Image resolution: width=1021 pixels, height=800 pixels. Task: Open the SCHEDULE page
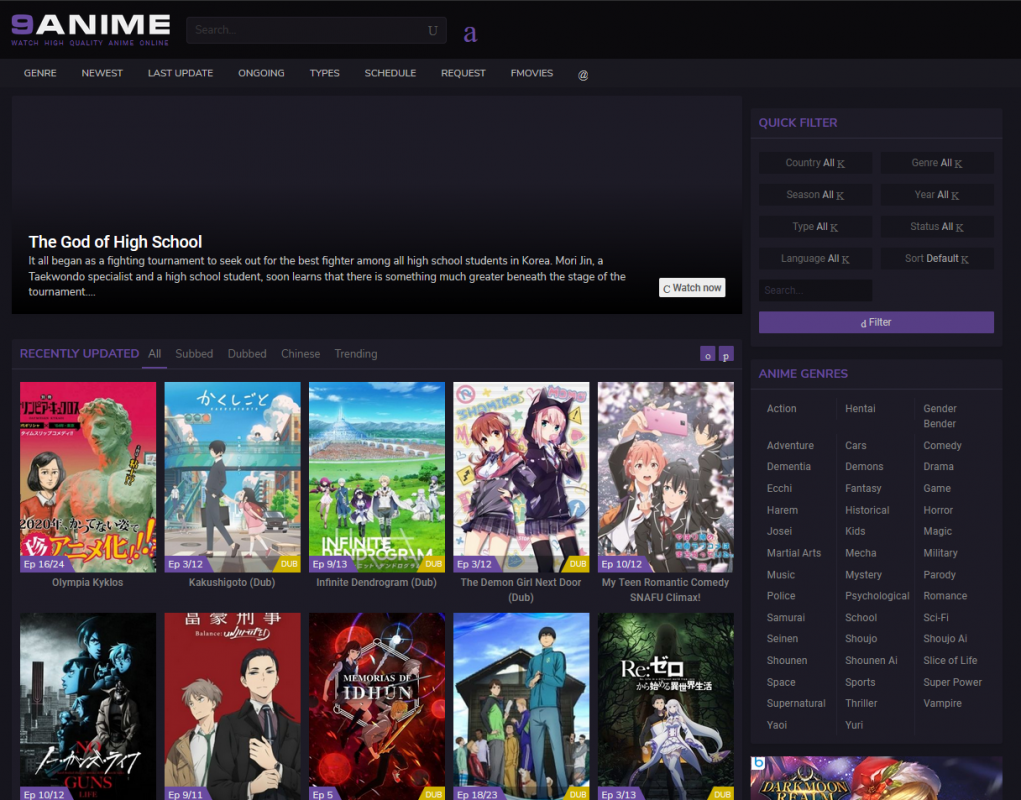390,73
